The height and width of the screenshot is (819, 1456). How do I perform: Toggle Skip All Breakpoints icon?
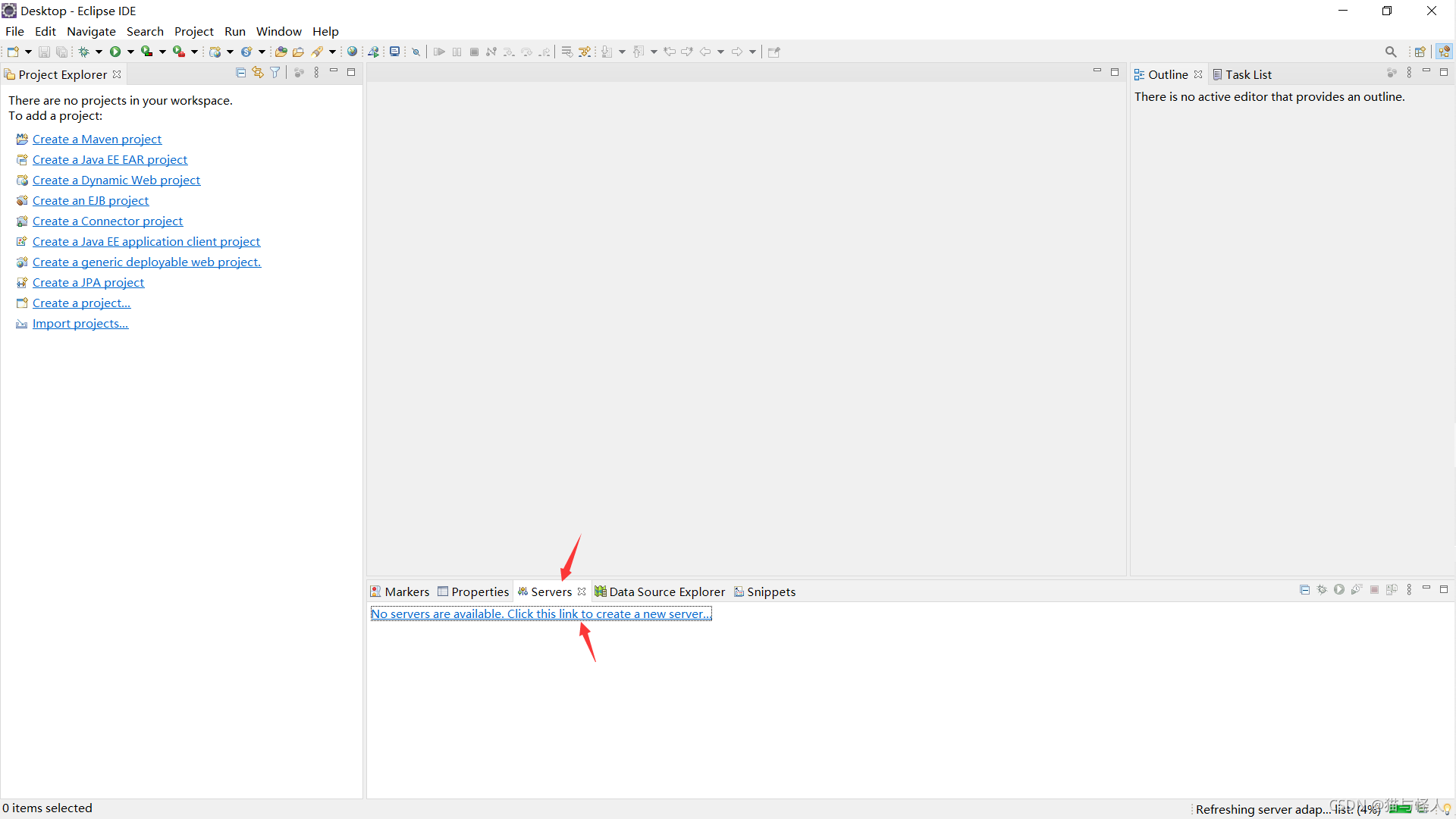tap(416, 52)
